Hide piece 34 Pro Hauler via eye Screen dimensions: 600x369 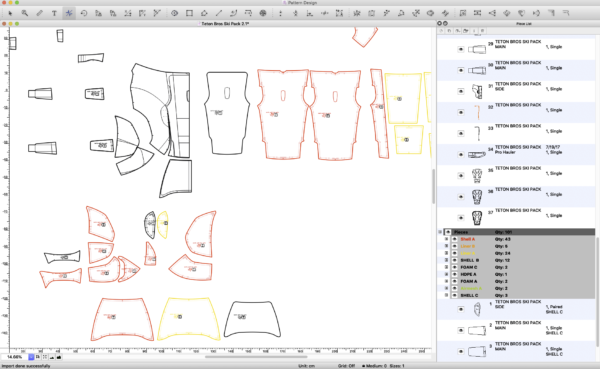(461, 155)
